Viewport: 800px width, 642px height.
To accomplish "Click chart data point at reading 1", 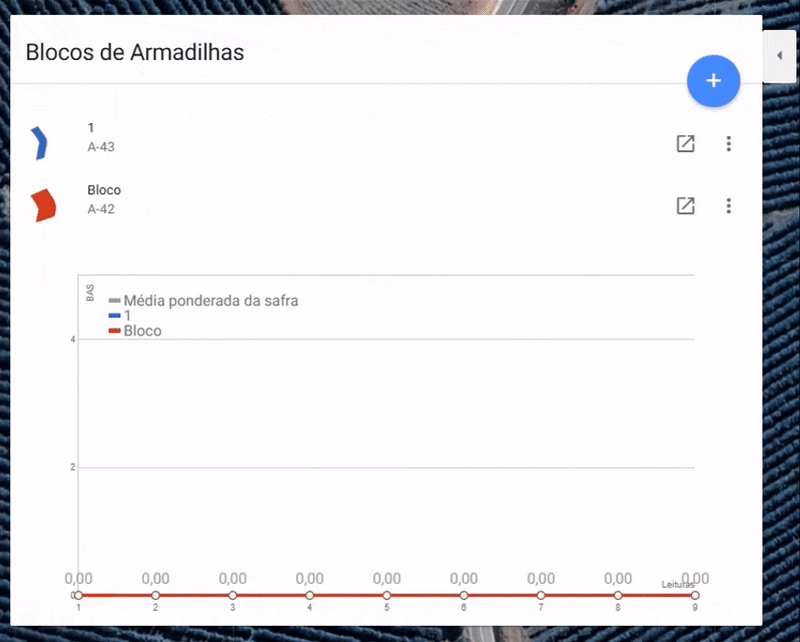I will 78,595.
